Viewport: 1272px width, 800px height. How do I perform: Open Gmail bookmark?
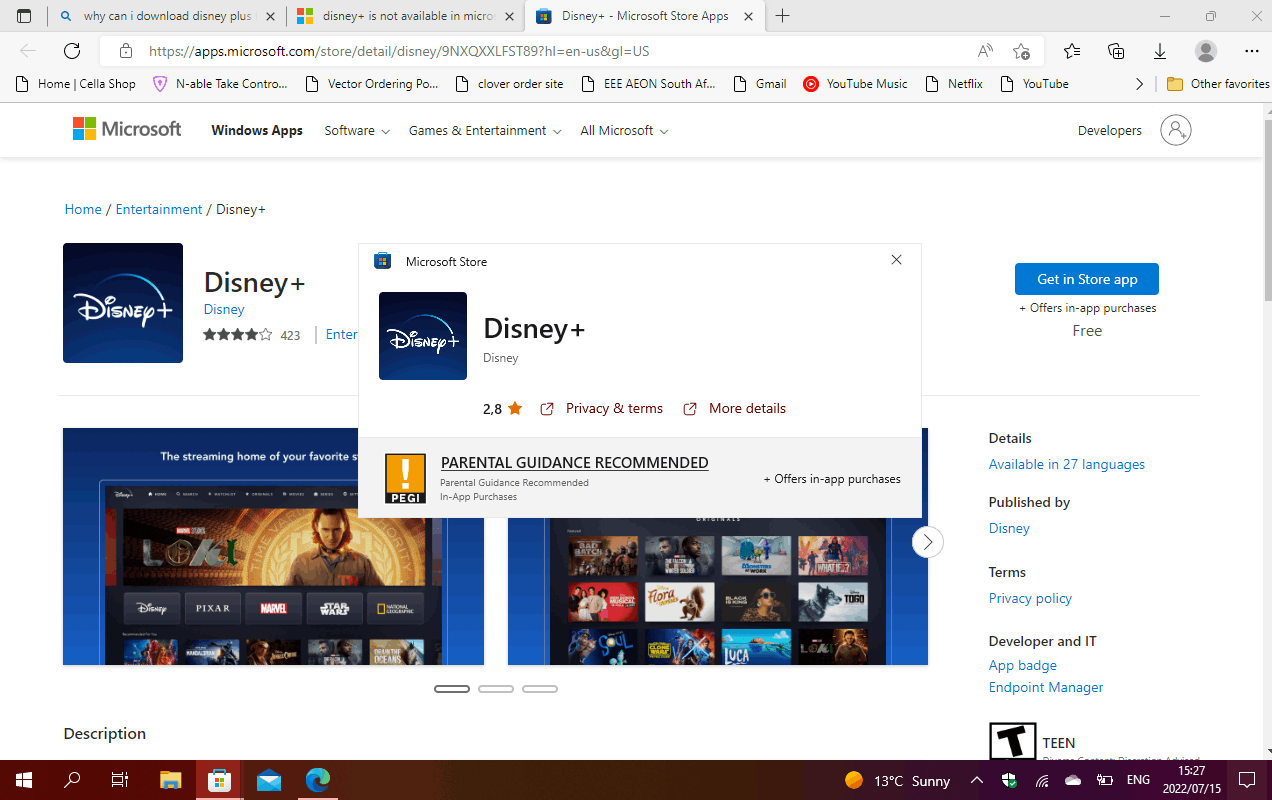pyautogui.click(x=760, y=84)
